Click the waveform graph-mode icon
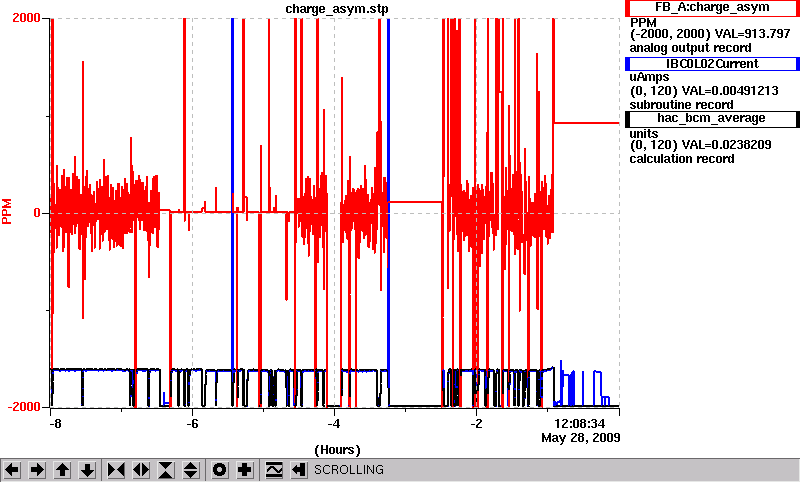Image resolution: width=800 pixels, height=482 pixels. point(274,469)
